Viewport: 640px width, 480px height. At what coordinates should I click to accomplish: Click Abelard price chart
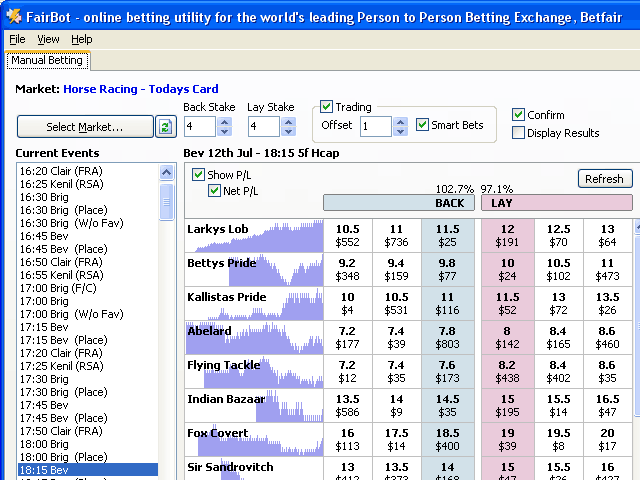pos(254,338)
